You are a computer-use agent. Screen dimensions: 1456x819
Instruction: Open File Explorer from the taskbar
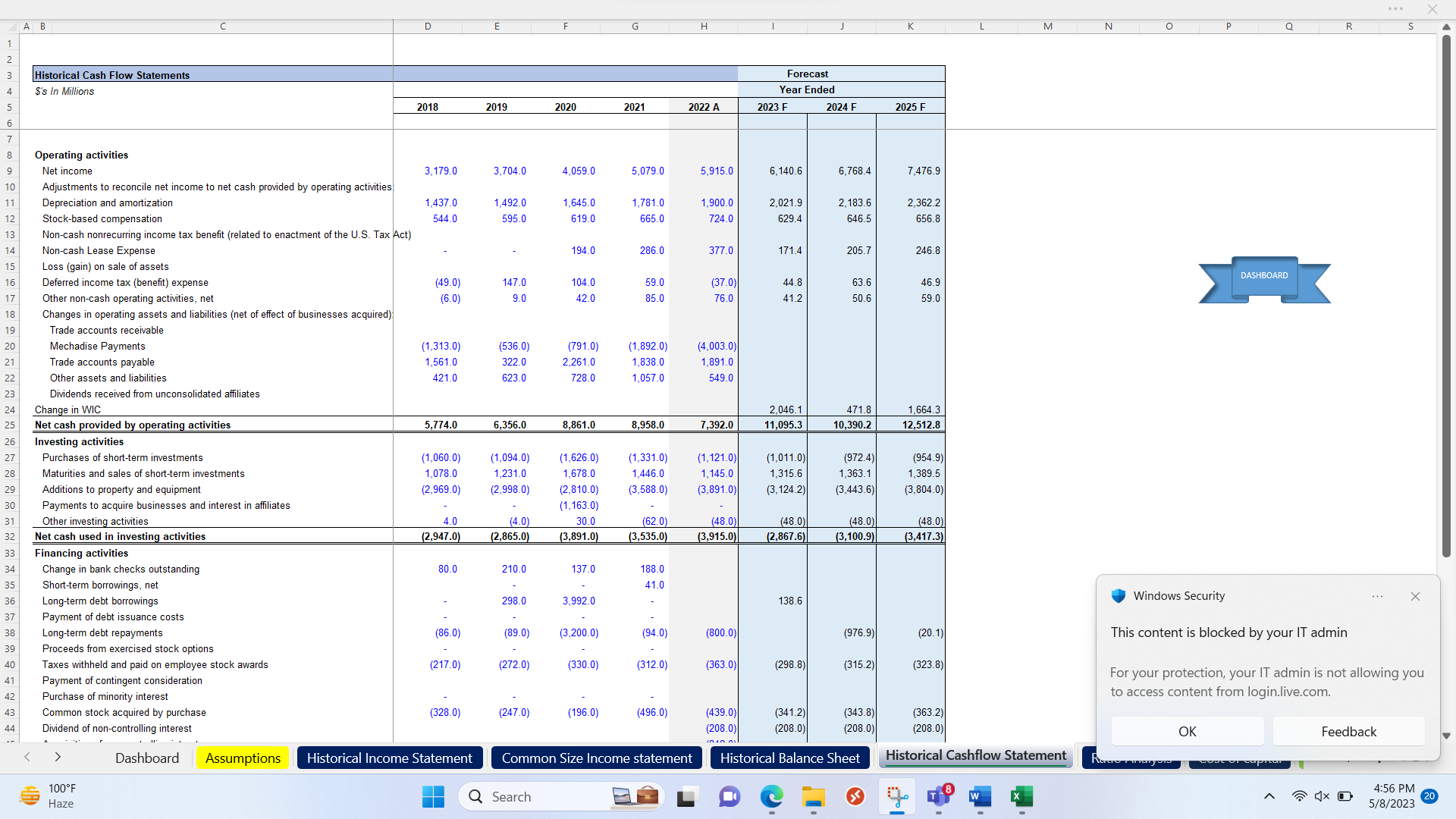coord(813,796)
